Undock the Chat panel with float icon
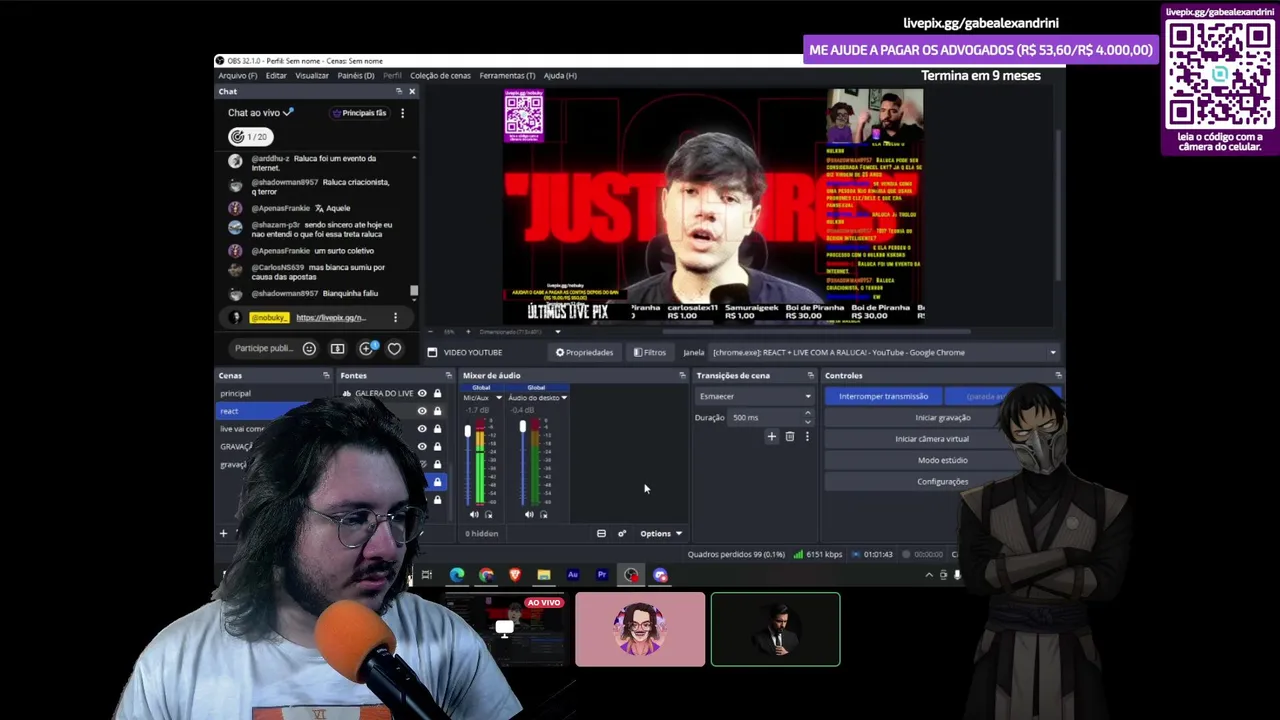1280x720 pixels. click(x=398, y=91)
